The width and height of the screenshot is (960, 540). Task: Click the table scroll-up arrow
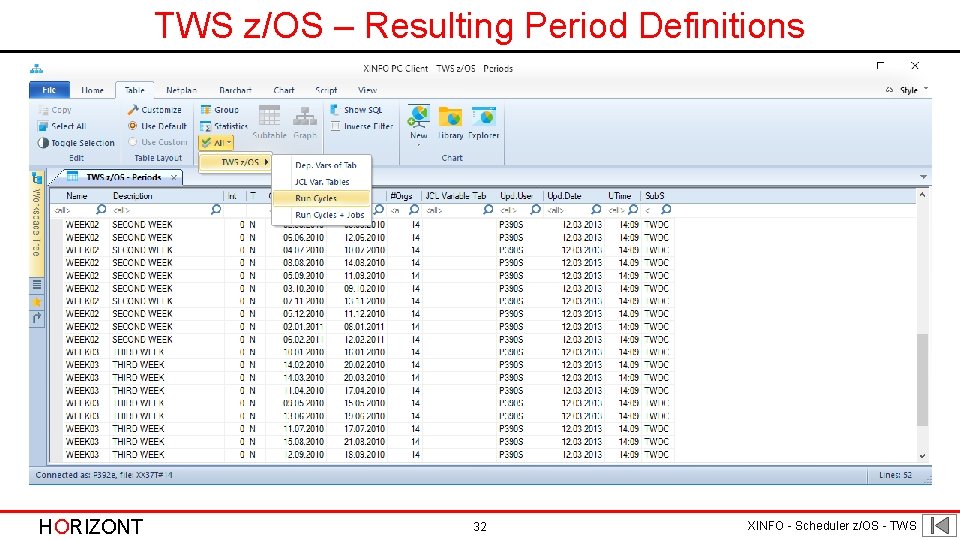click(x=922, y=195)
